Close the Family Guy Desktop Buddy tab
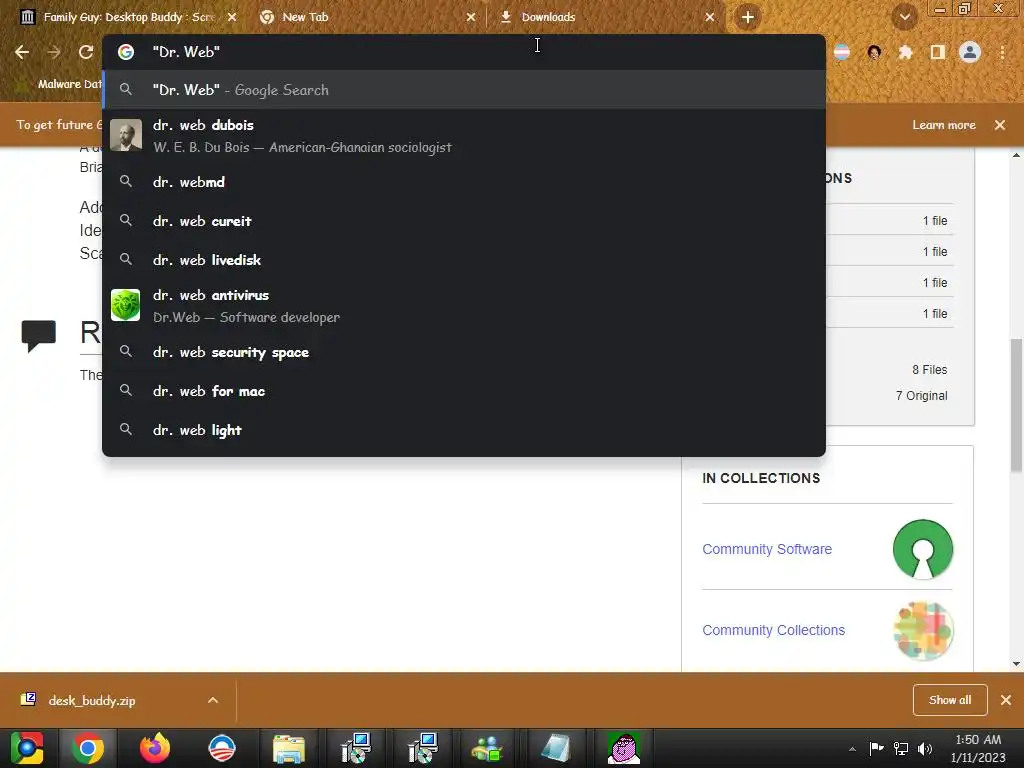This screenshot has height=768, width=1024. 232,18
